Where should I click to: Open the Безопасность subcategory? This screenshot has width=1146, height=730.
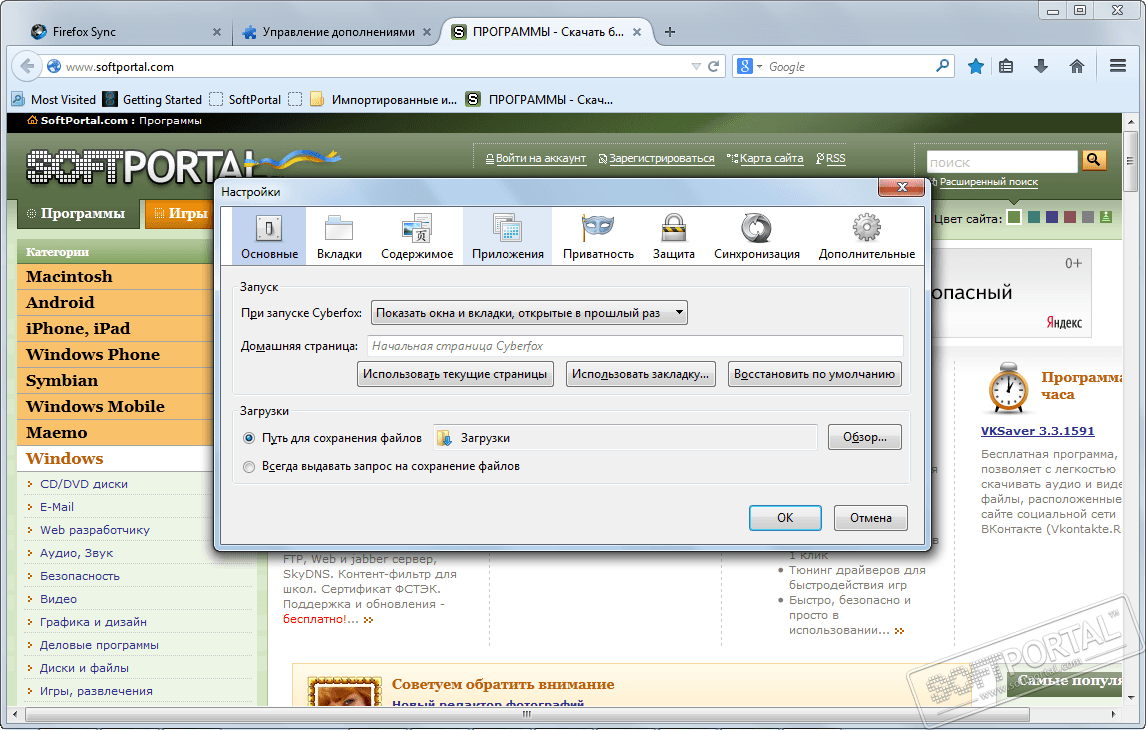[80, 576]
